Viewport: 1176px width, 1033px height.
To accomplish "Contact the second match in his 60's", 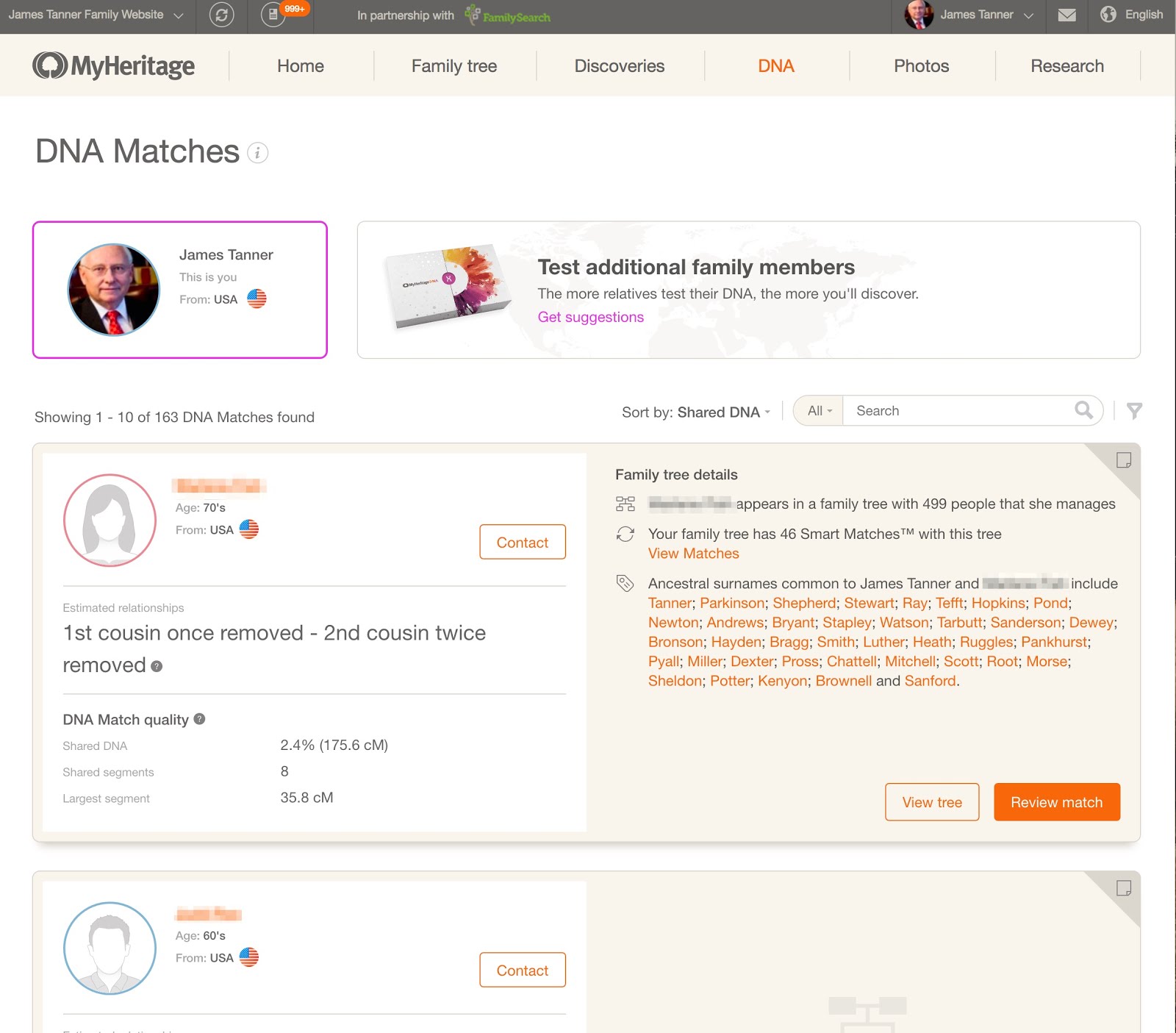I will [x=523, y=970].
